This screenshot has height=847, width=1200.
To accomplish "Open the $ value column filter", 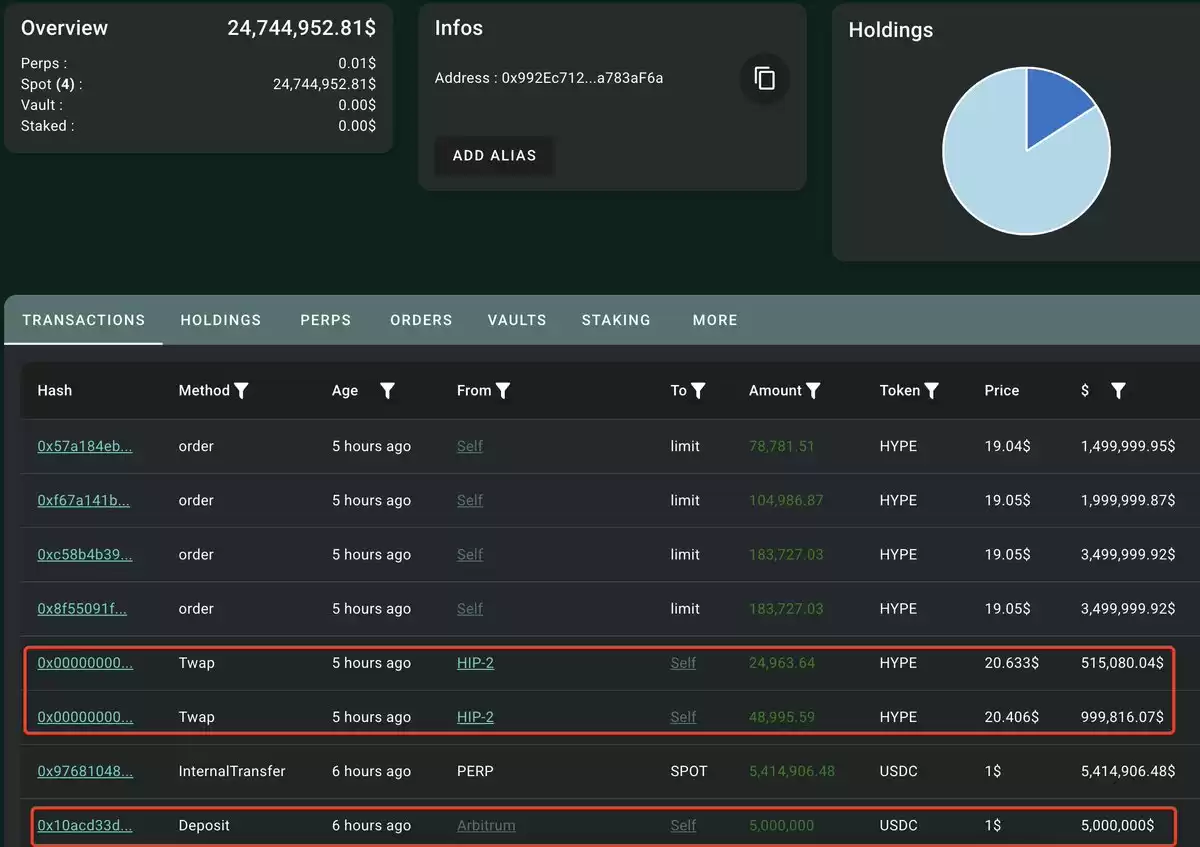I will point(1118,391).
